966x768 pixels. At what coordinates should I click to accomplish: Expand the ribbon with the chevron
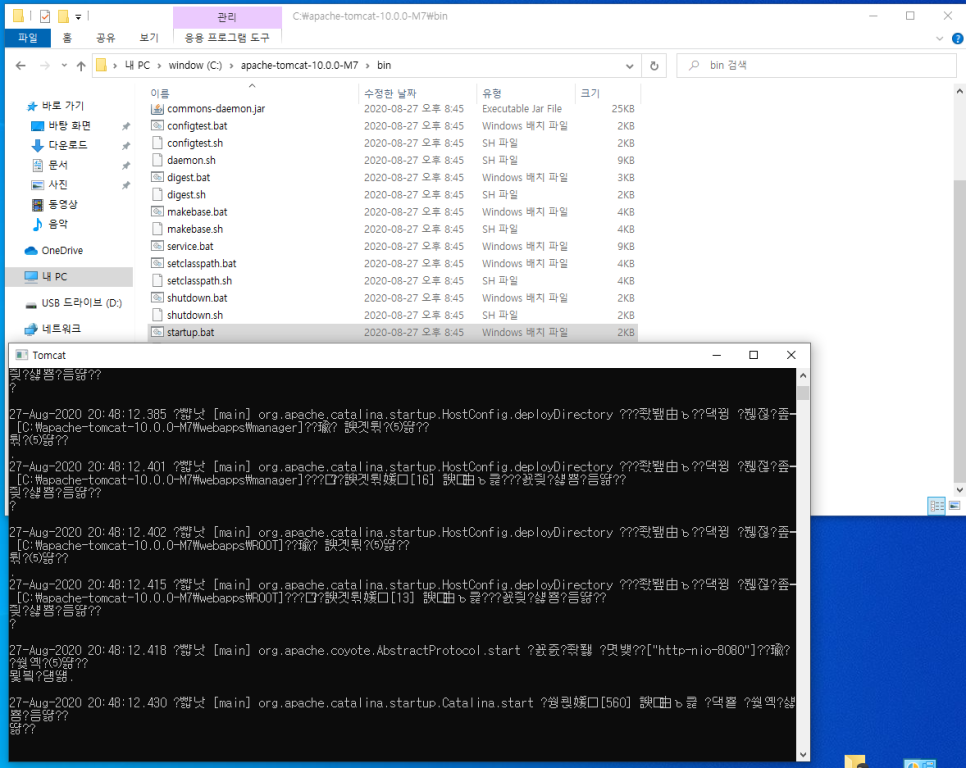(x=940, y=38)
